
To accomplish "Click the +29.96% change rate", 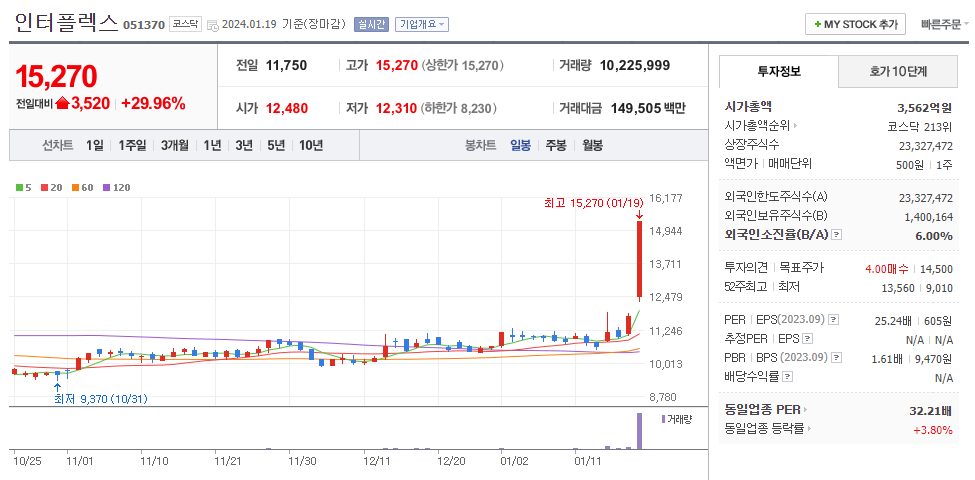I will (153, 103).
